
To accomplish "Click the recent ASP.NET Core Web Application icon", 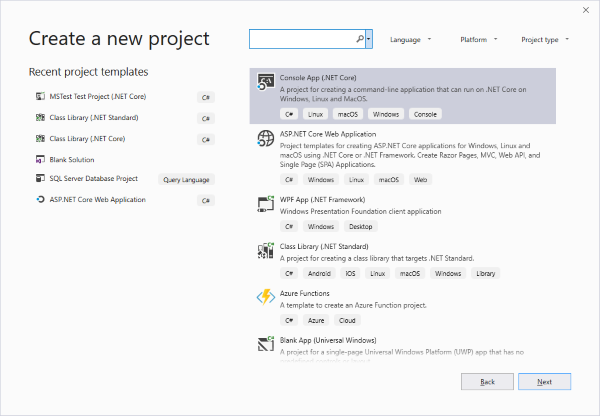I will (40, 199).
